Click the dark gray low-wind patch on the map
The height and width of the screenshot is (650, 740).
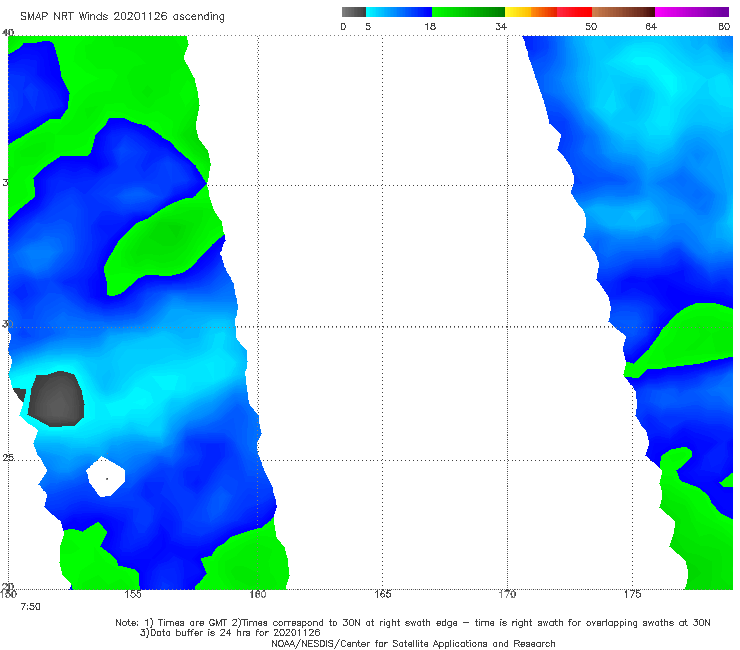[x=57, y=399]
